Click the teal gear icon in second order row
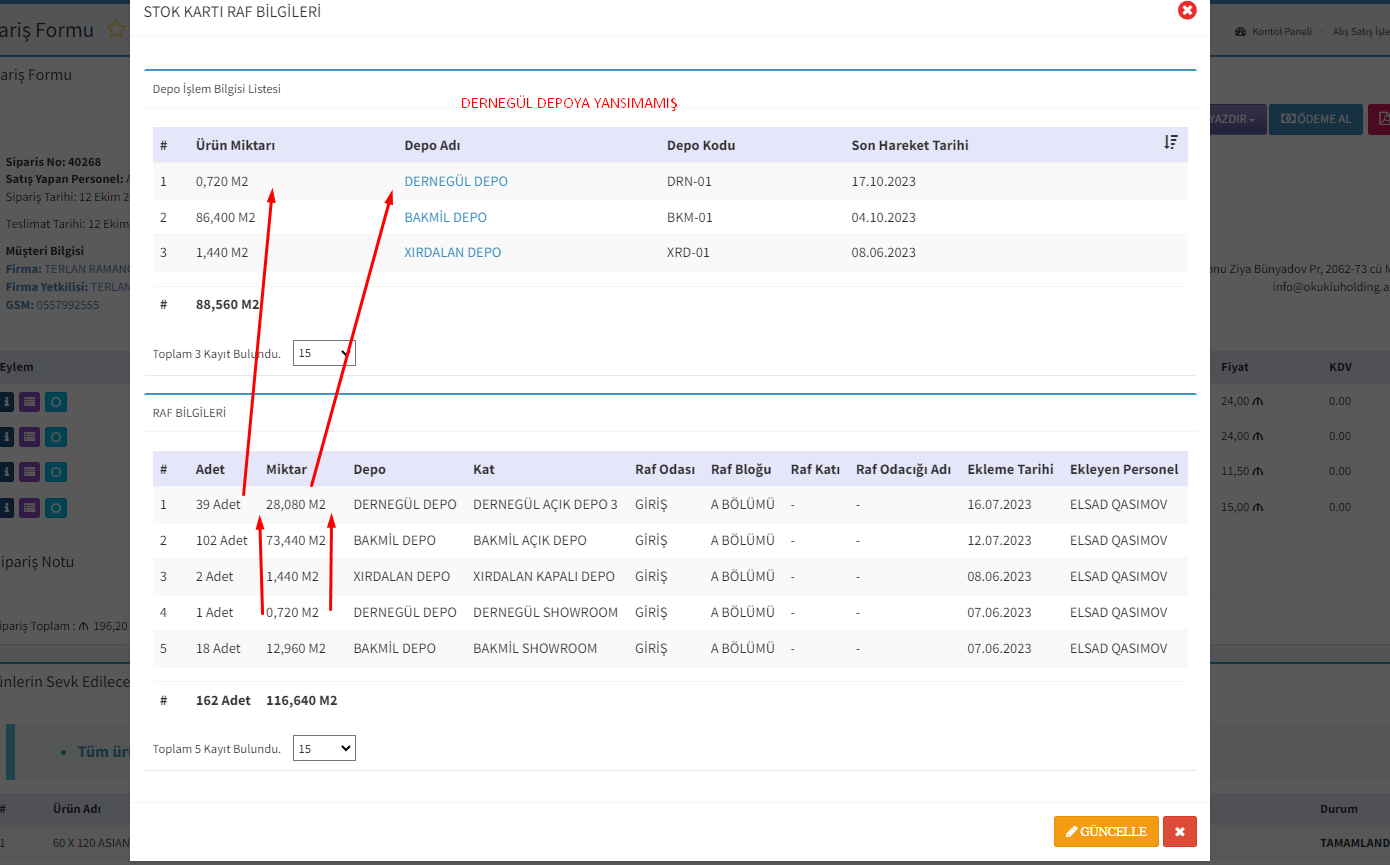Screen dimensions: 1390x865 click(x=56, y=437)
